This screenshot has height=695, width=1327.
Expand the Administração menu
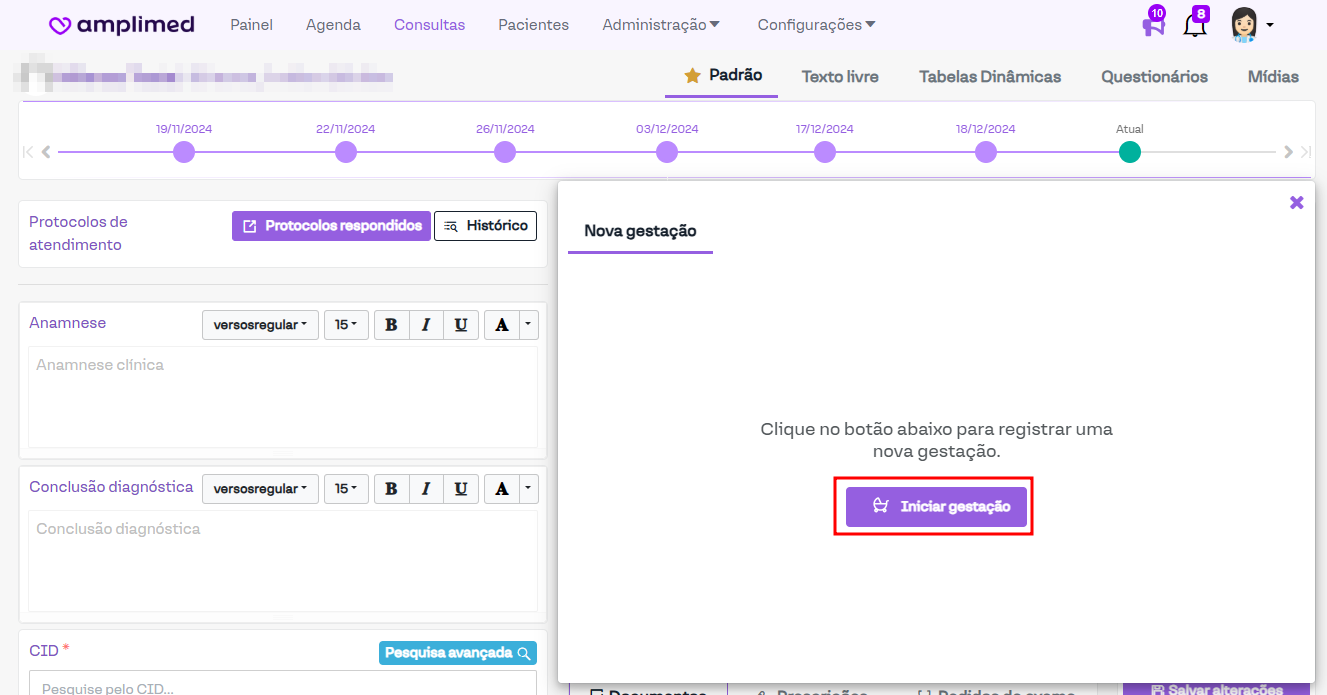click(x=661, y=25)
